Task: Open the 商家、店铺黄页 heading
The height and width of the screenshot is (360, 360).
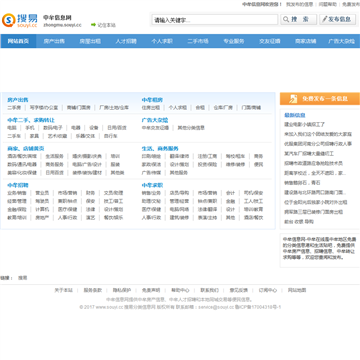Action: (26, 148)
